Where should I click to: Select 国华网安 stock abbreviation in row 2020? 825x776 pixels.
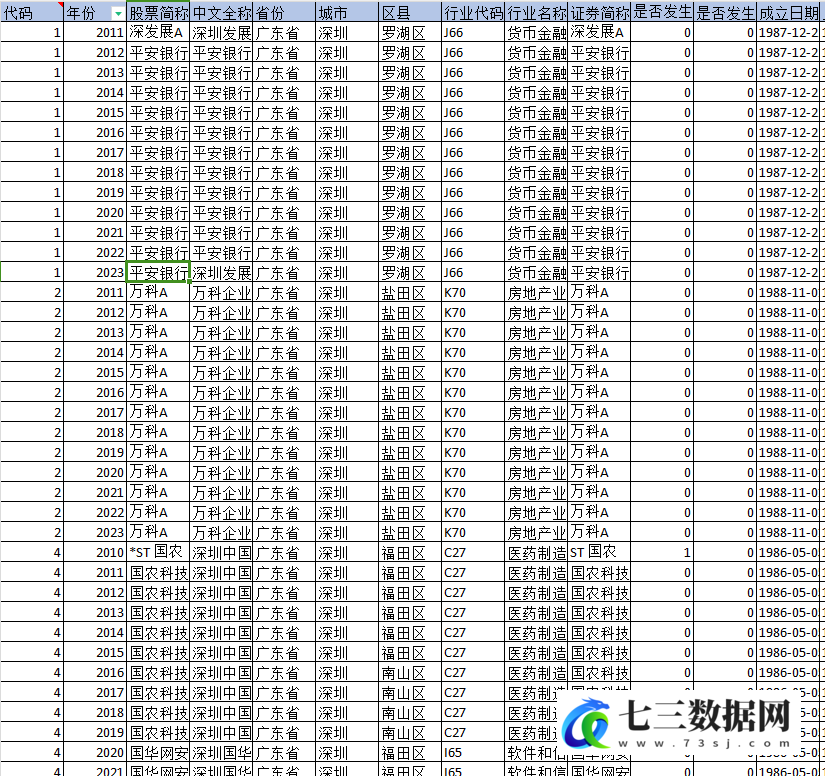[158, 752]
